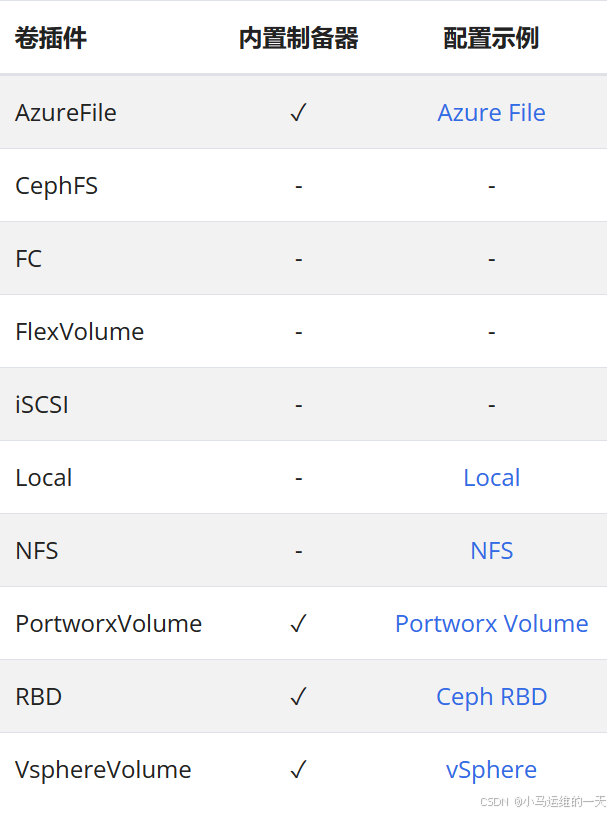612x813 pixels.
Task: Select the PortworxVolume plugin name cell
Action: [108, 624]
